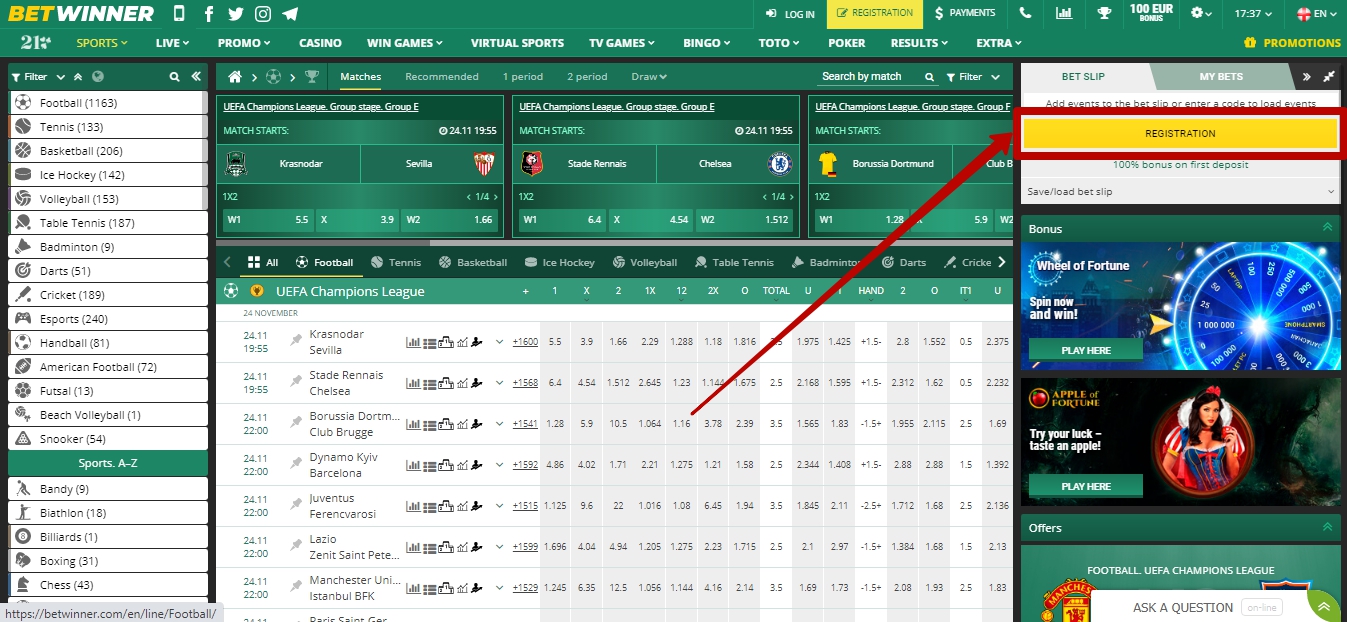
Task: Click the yellow header REGISTRATION button
Action: pos(875,14)
